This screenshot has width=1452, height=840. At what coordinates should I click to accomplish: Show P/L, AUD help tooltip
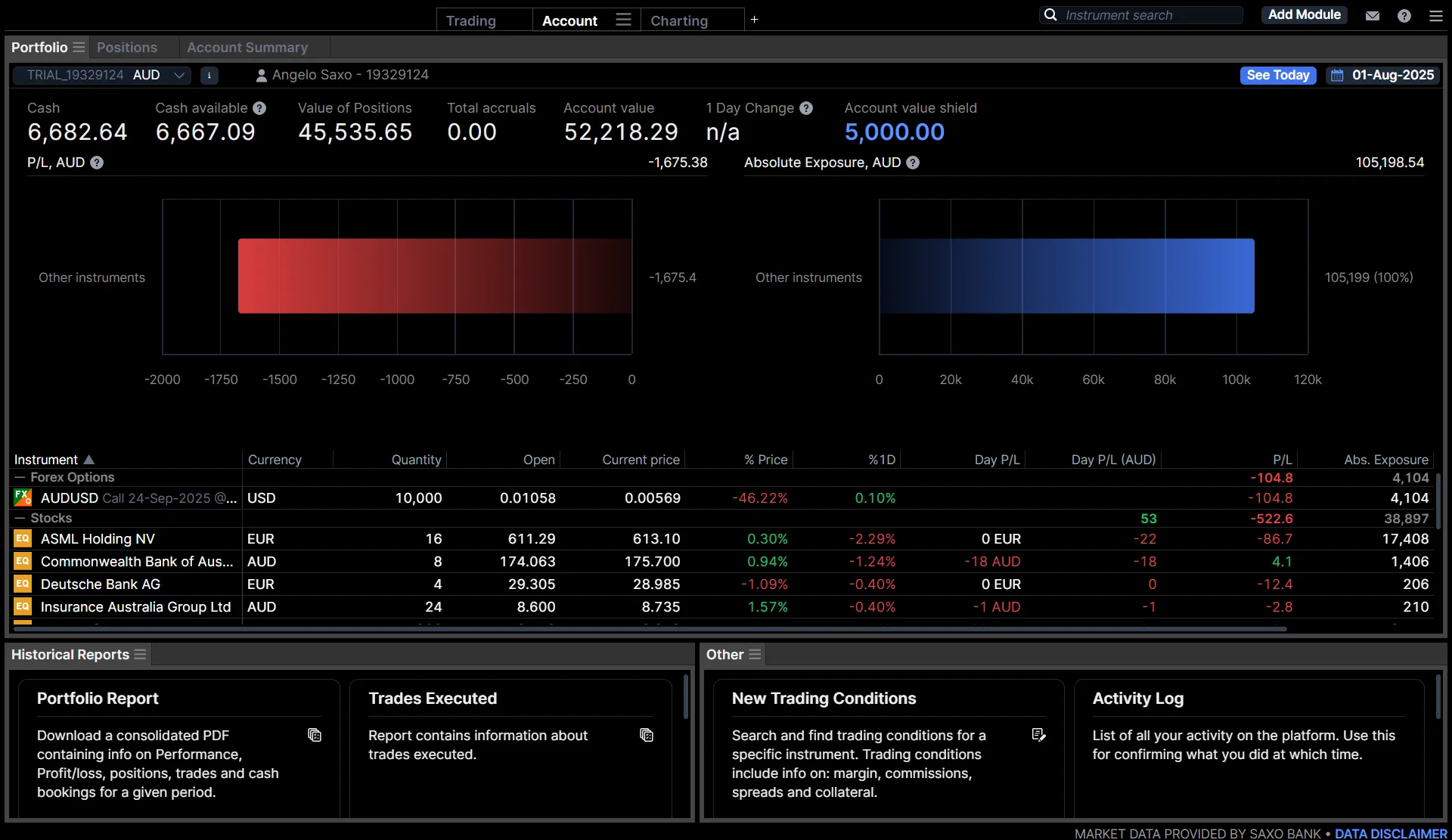[97, 163]
